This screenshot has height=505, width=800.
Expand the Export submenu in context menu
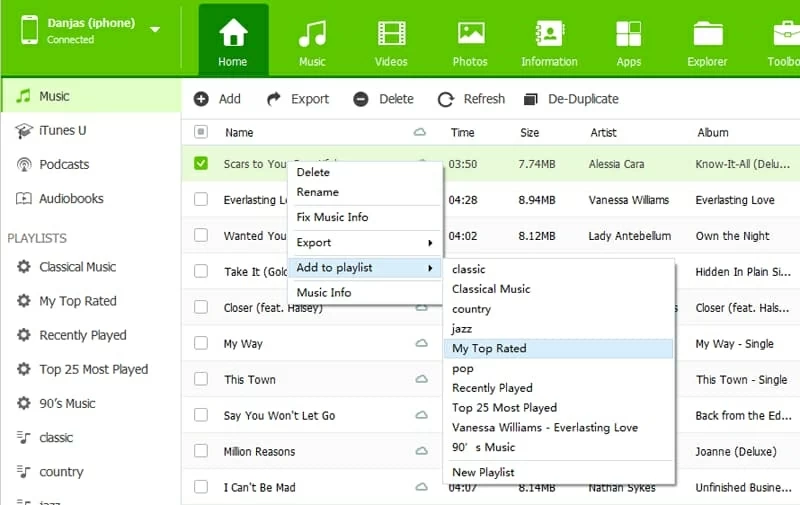click(365, 243)
